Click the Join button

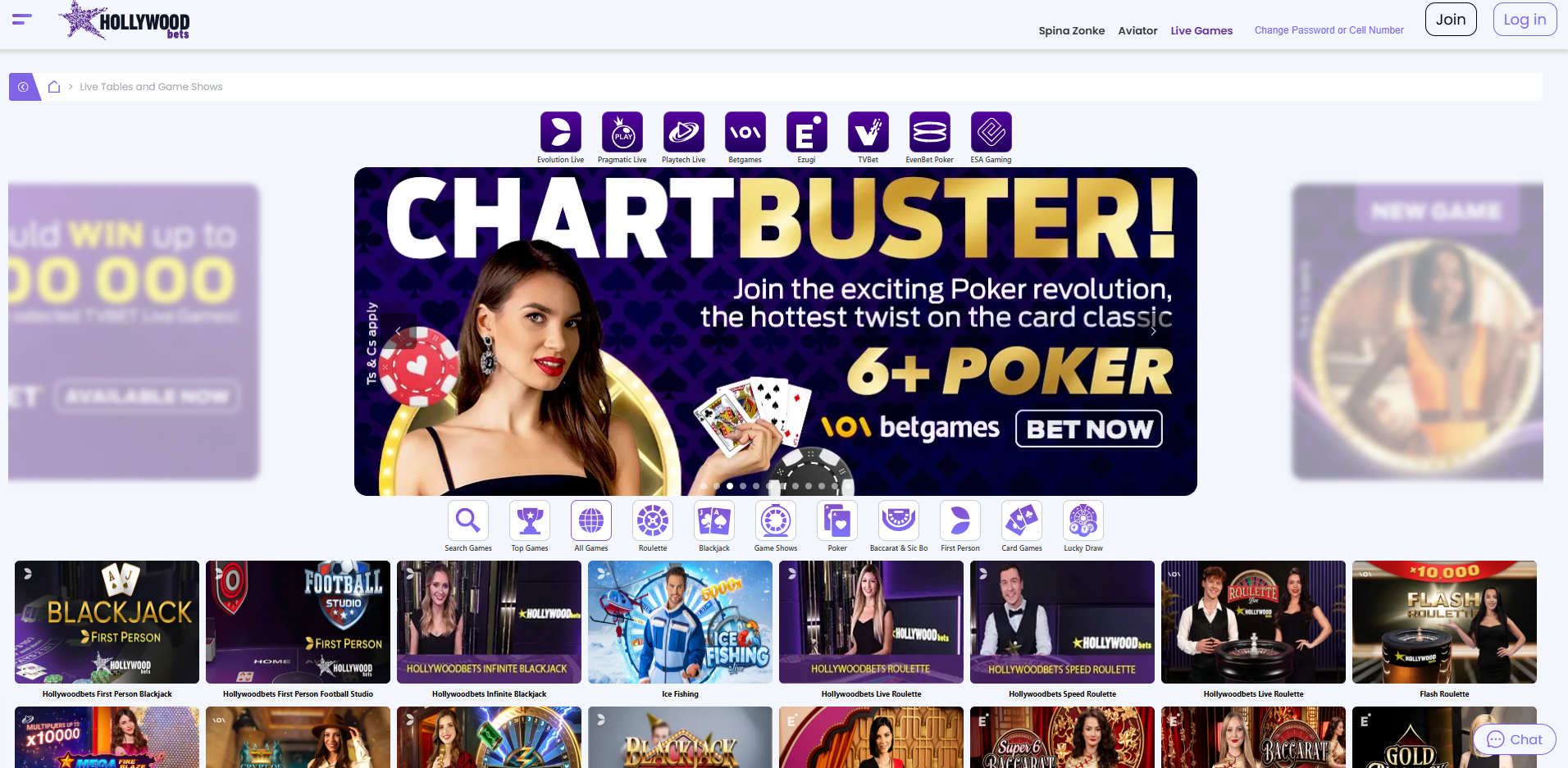point(1451,20)
